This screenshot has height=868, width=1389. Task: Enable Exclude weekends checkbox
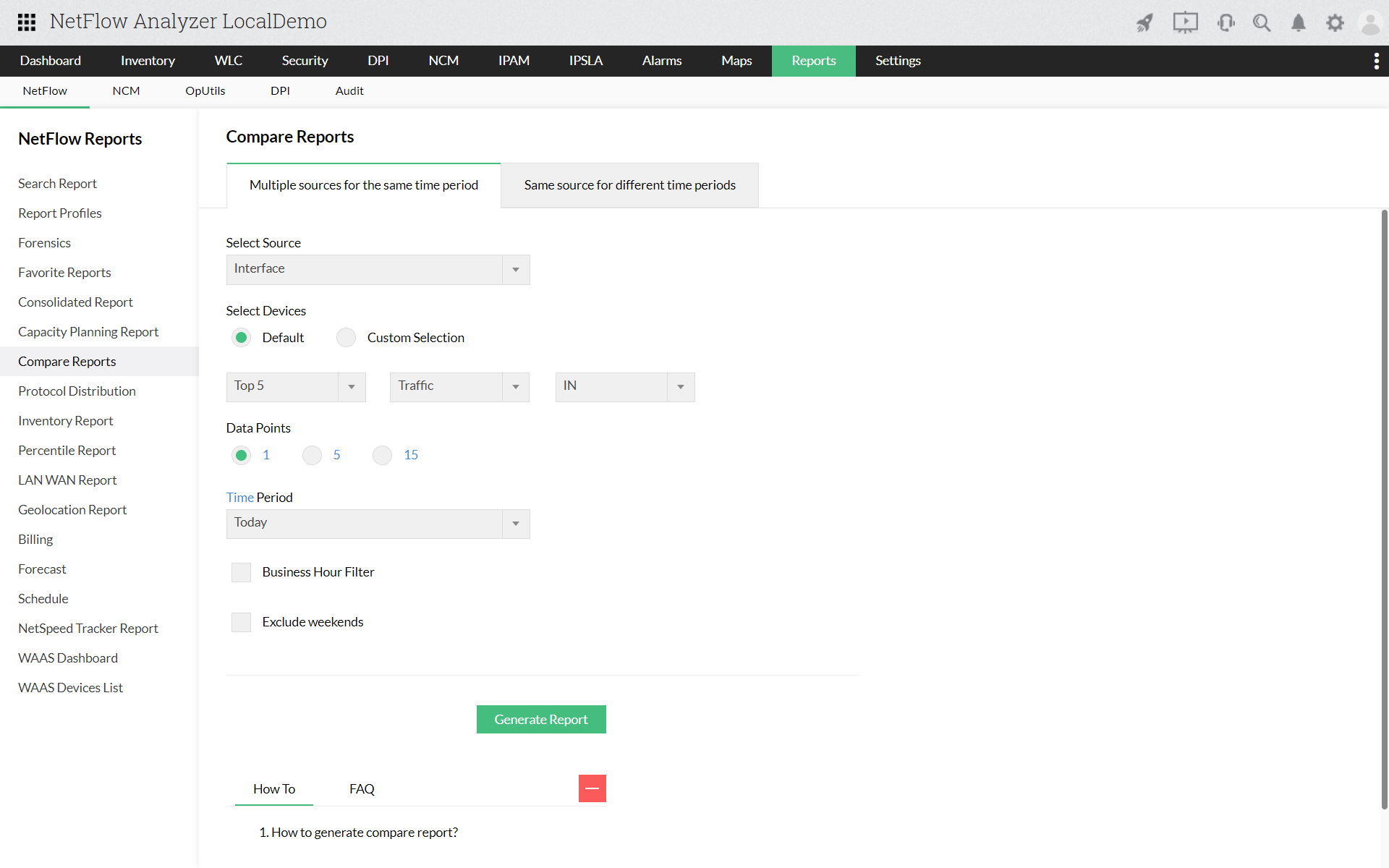pyautogui.click(x=241, y=621)
